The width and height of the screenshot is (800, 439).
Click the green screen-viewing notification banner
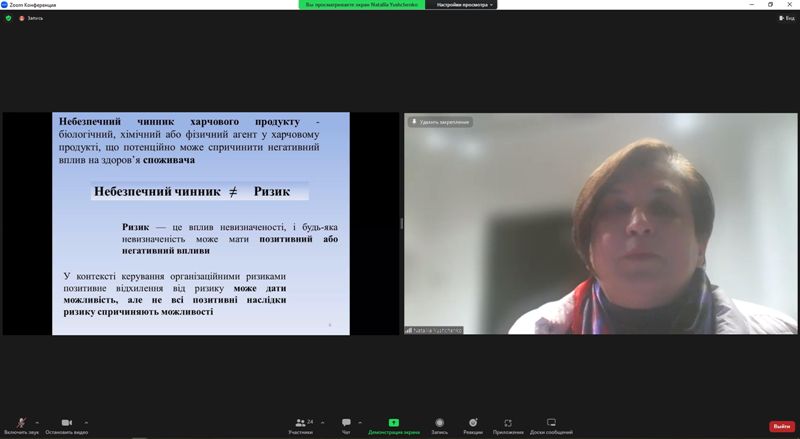(x=362, y=5)
